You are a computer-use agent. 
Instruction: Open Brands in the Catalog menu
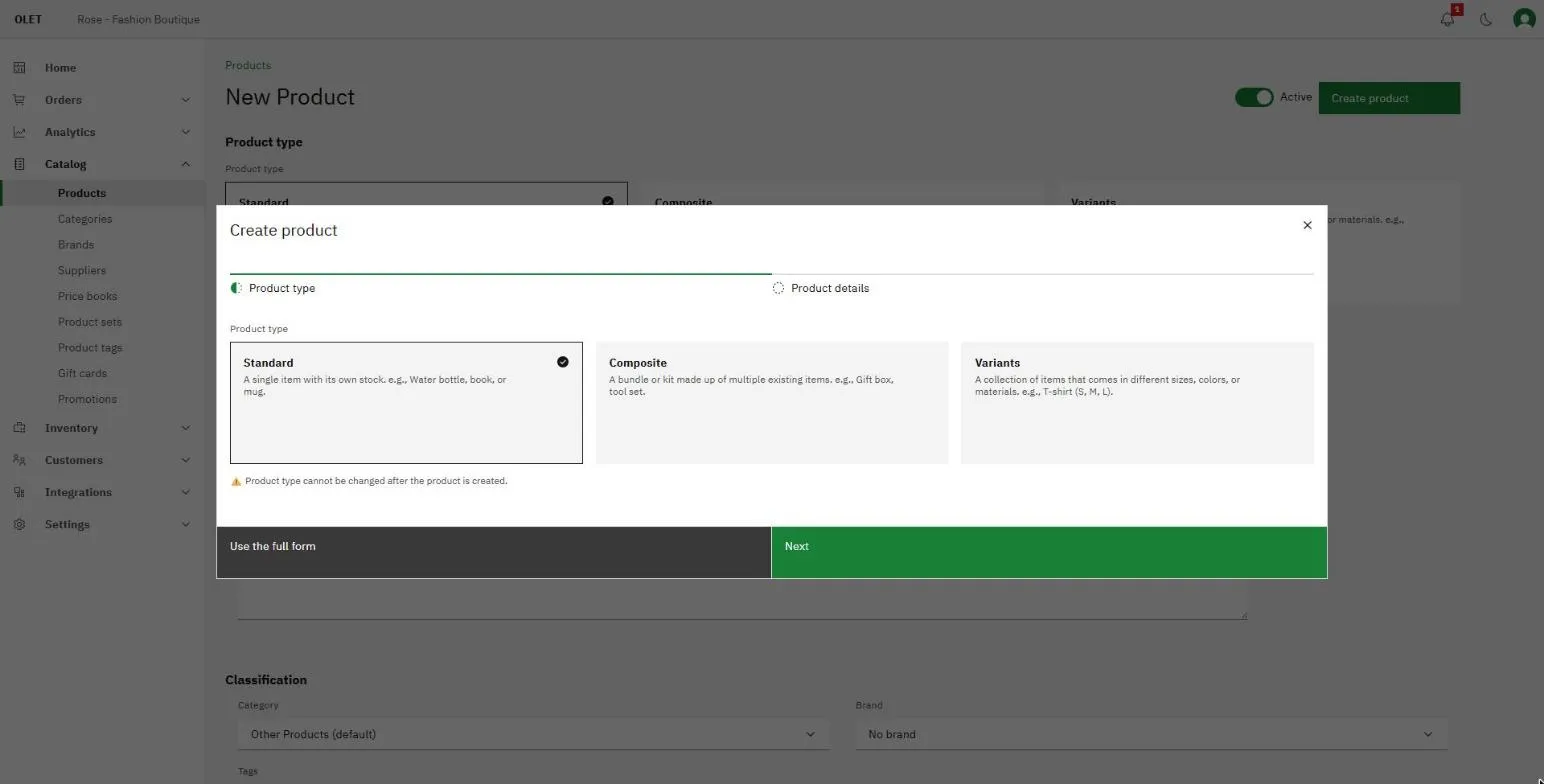tap(76, 245)
